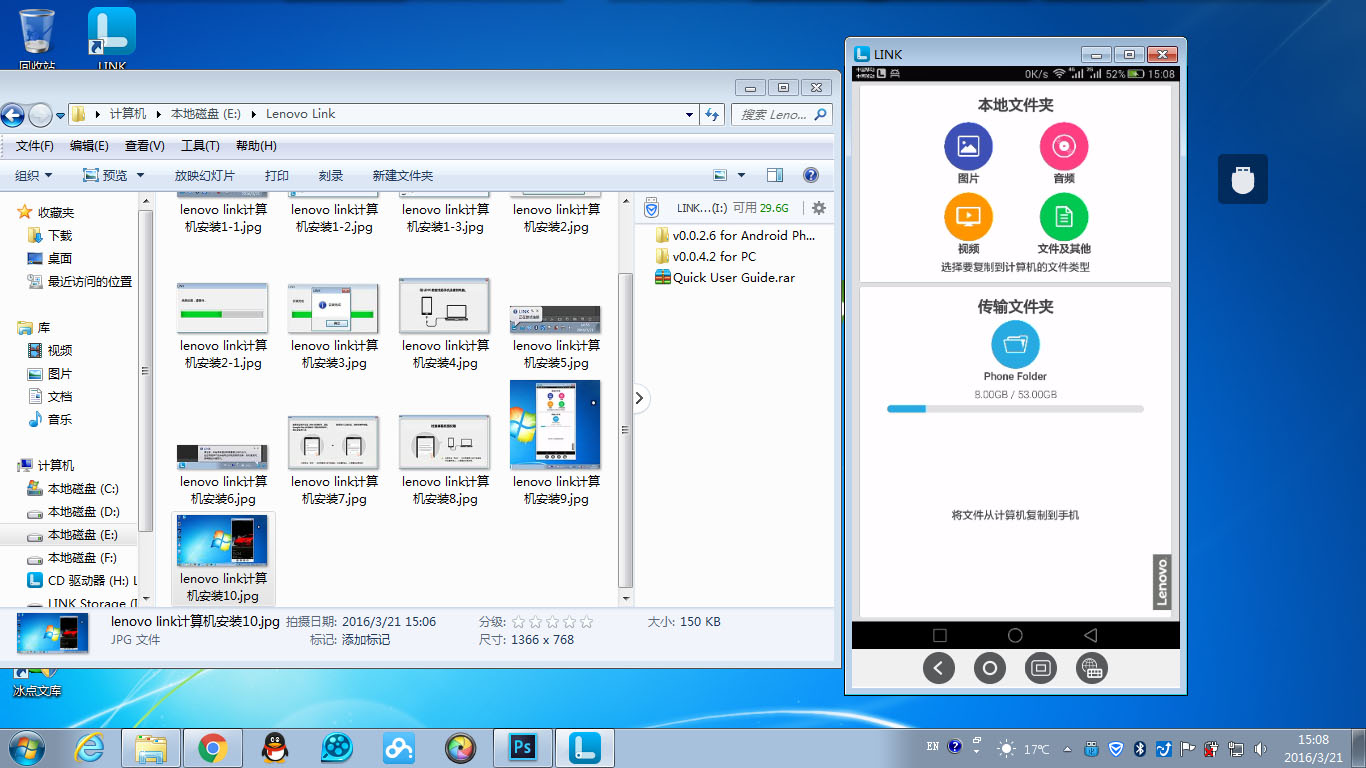This screenshot has width=1366, height=768.
Task: Open QQ from the taskbar
Action: click(274, 747)
